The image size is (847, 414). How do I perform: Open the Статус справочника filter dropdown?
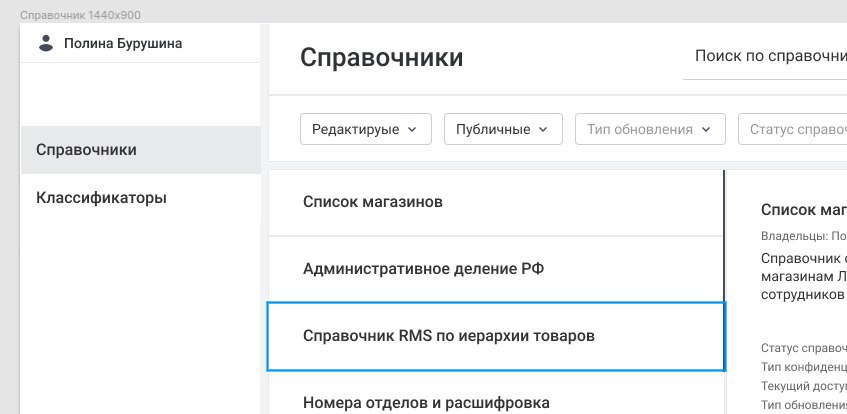792,129
